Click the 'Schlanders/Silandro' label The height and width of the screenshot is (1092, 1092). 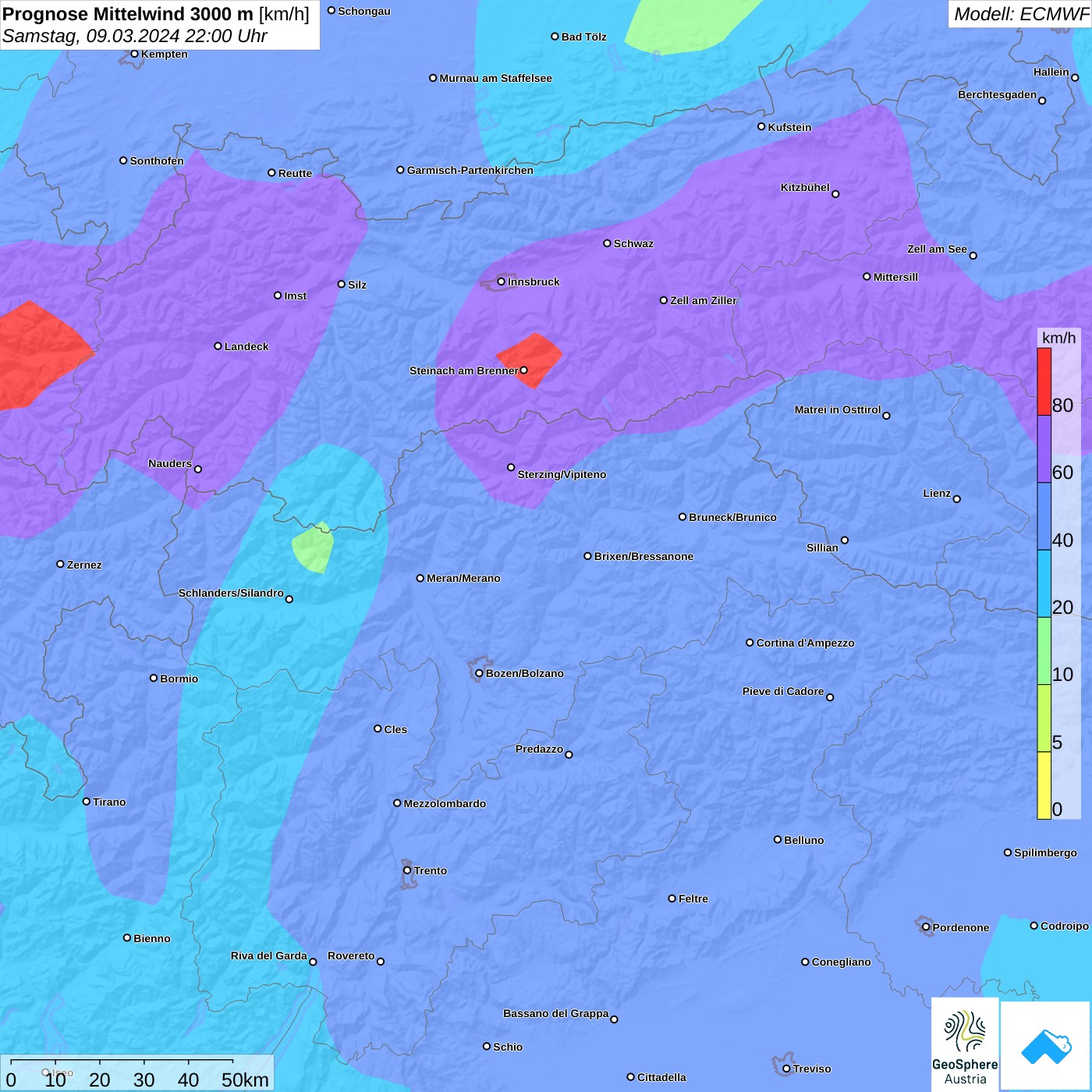coord(231,593)
